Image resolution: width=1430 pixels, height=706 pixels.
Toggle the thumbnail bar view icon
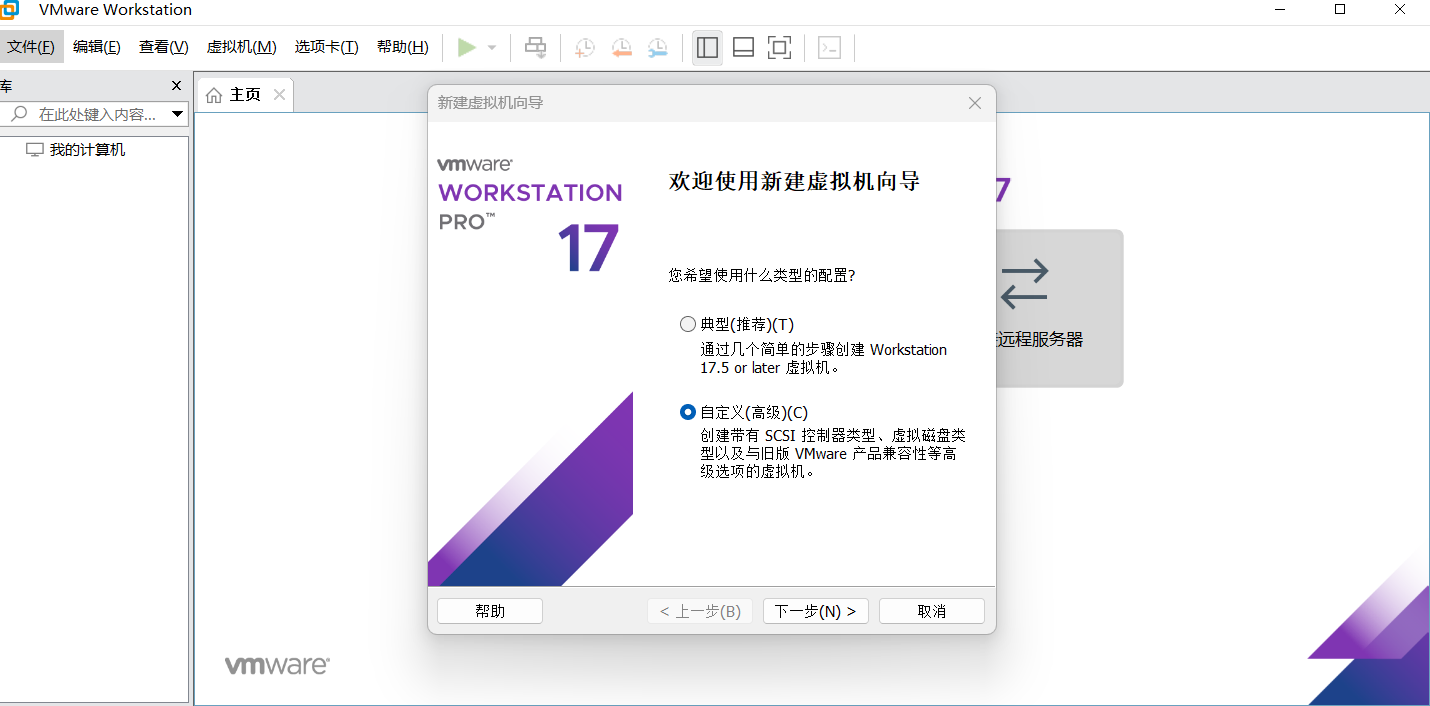click(x=743, y=47)
